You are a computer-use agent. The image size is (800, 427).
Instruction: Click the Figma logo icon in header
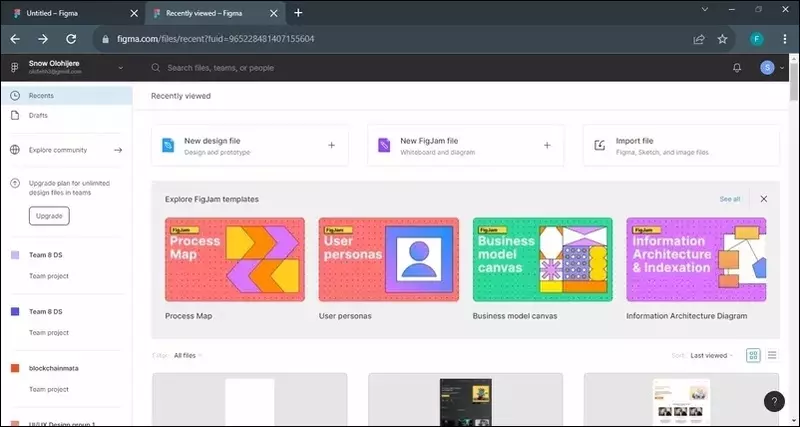pyautogui.click(x=15, y=67)
